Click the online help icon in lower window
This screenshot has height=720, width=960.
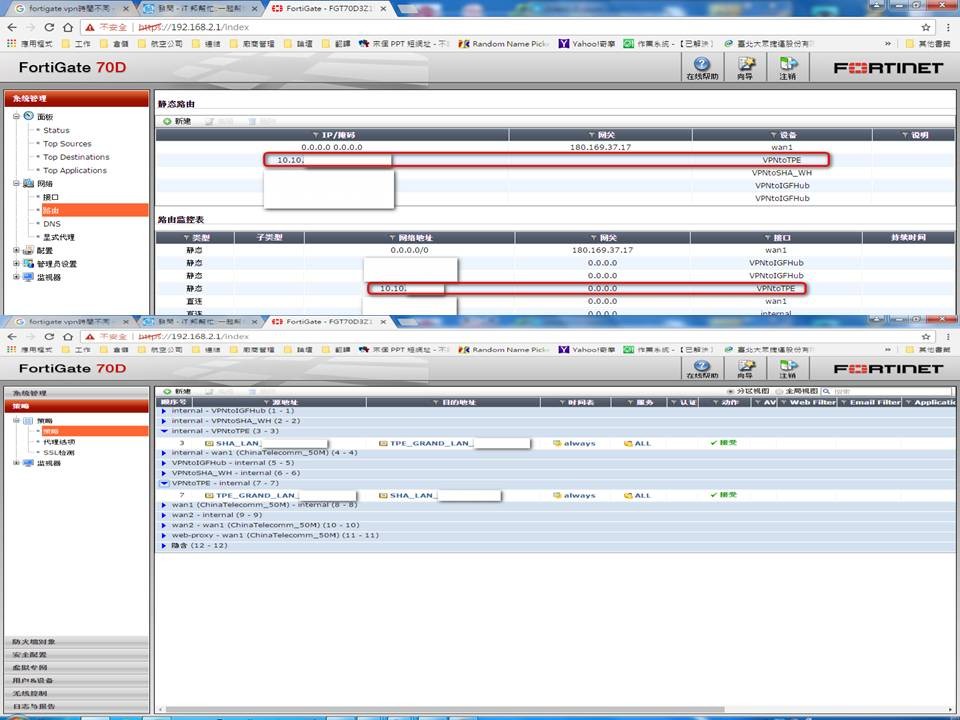(702, 365)
